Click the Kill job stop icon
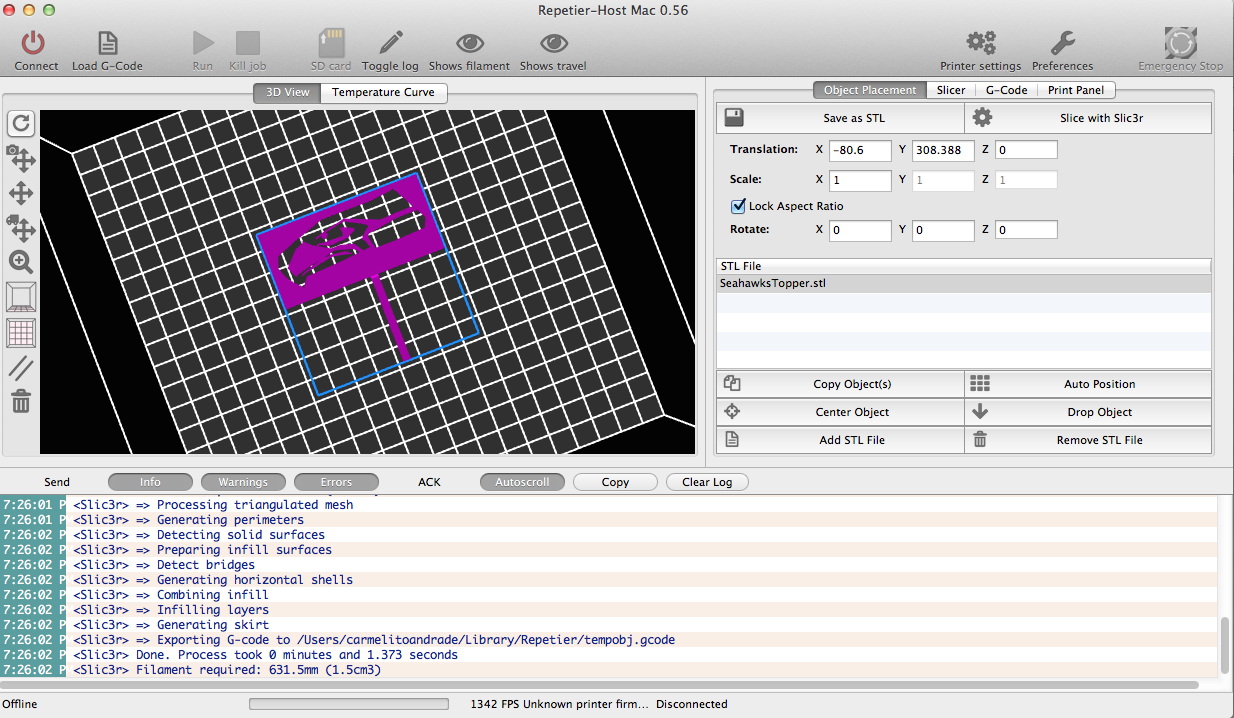 247,43
